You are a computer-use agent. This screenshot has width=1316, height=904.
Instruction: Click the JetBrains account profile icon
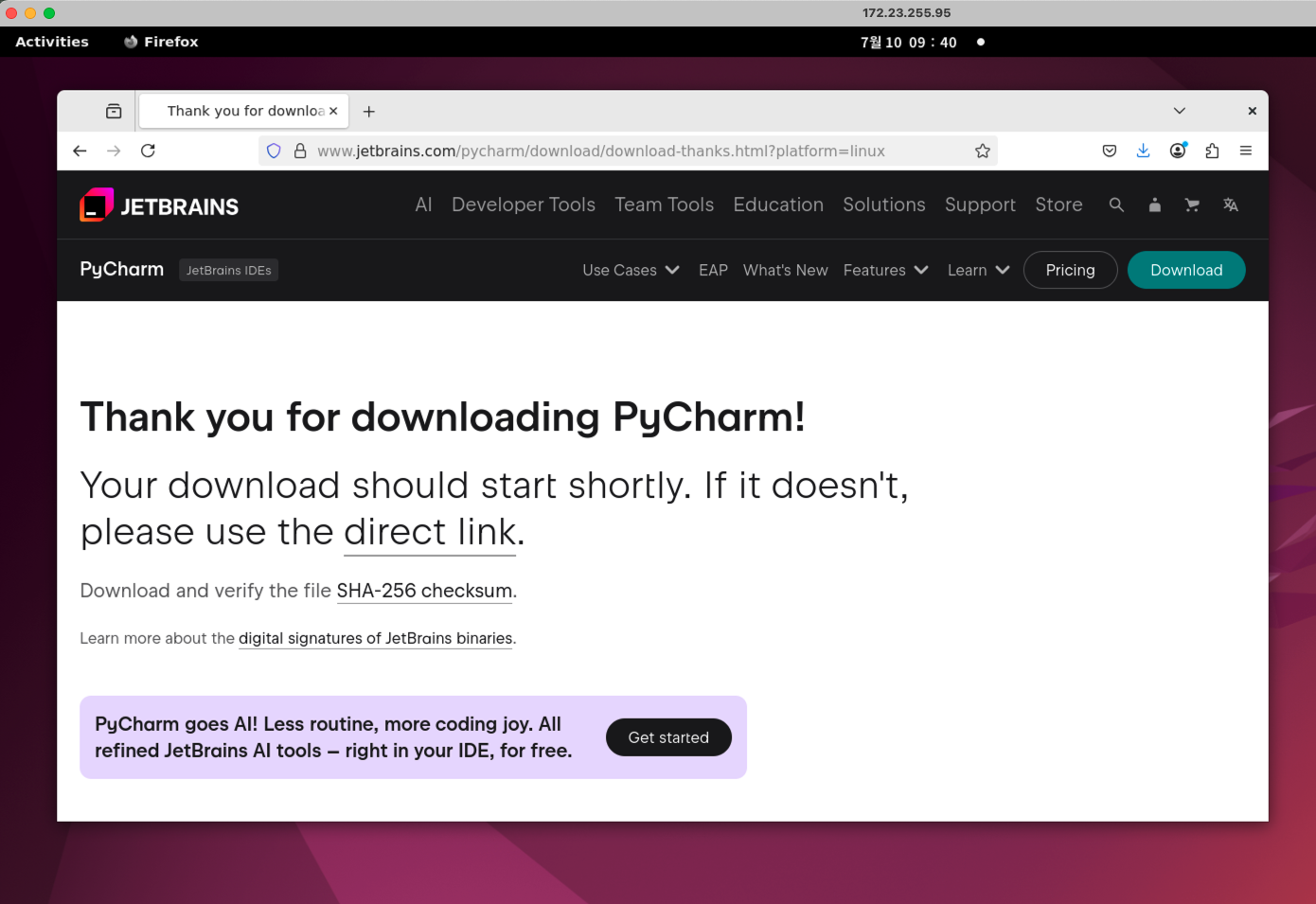tap(1154, 204)
